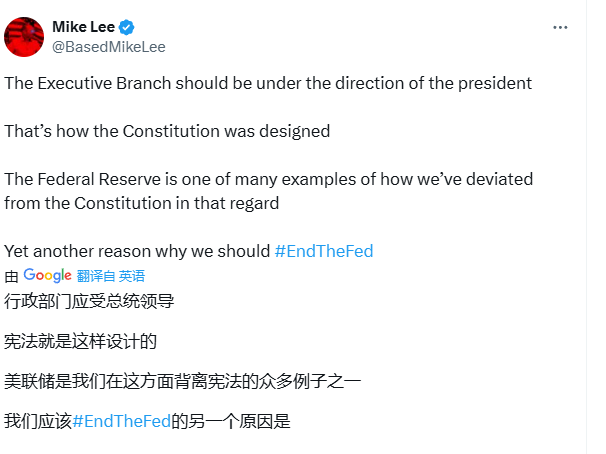Image resolution: width=606 pixels, height=454 pixels.
Task: Open the more options three-dot menu
Action: 561,27
